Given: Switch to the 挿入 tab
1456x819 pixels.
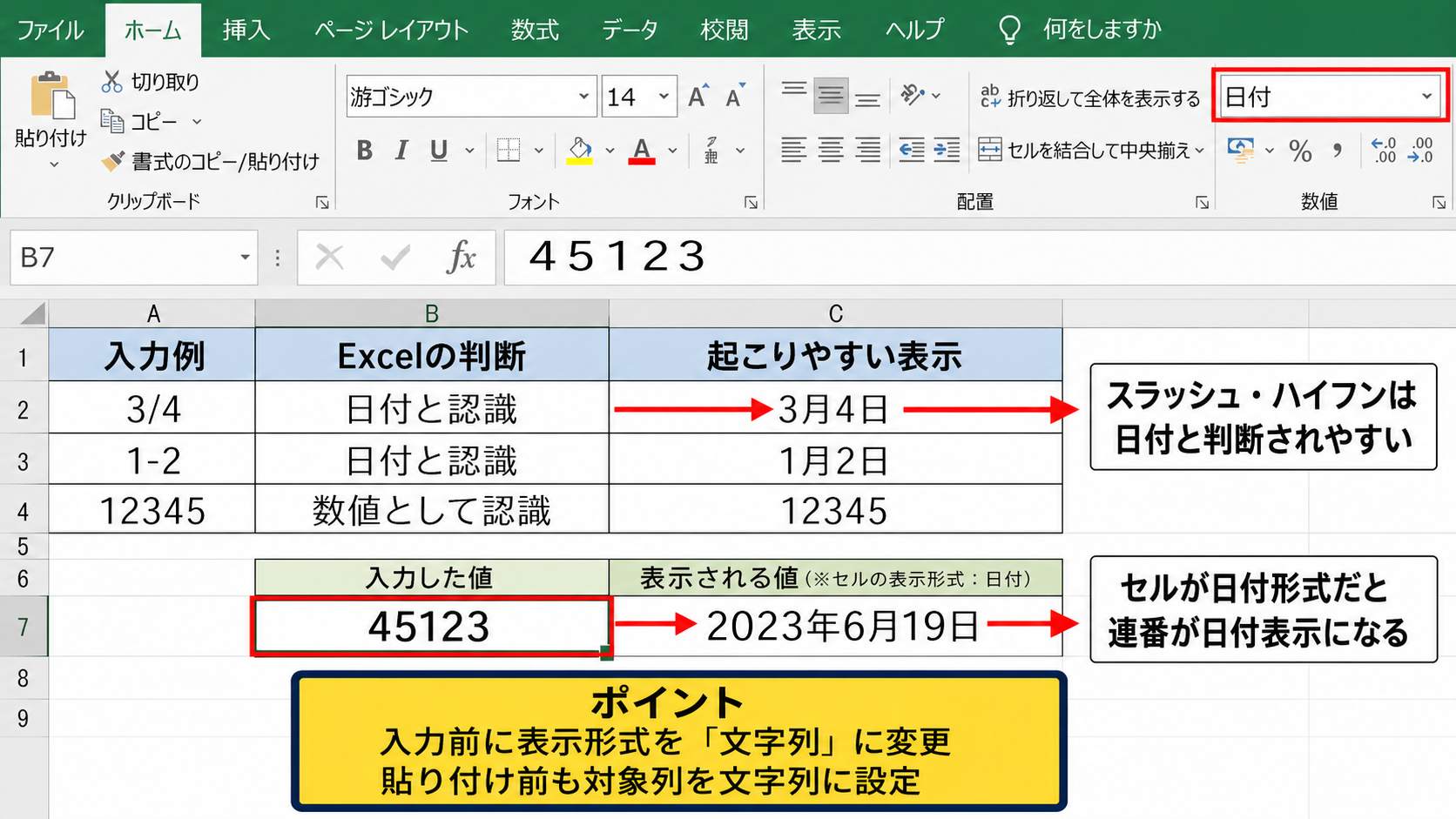Looking at the screenshot, I should pos(246,30).
